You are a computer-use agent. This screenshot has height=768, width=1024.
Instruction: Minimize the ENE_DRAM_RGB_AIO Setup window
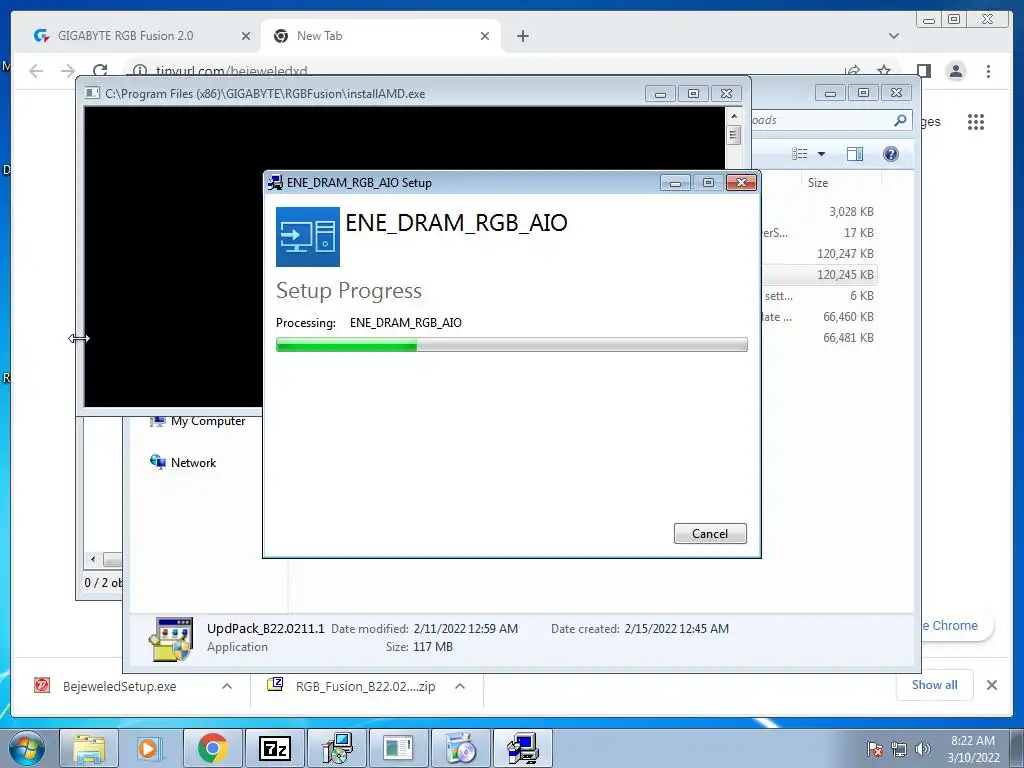pos(675,183)
